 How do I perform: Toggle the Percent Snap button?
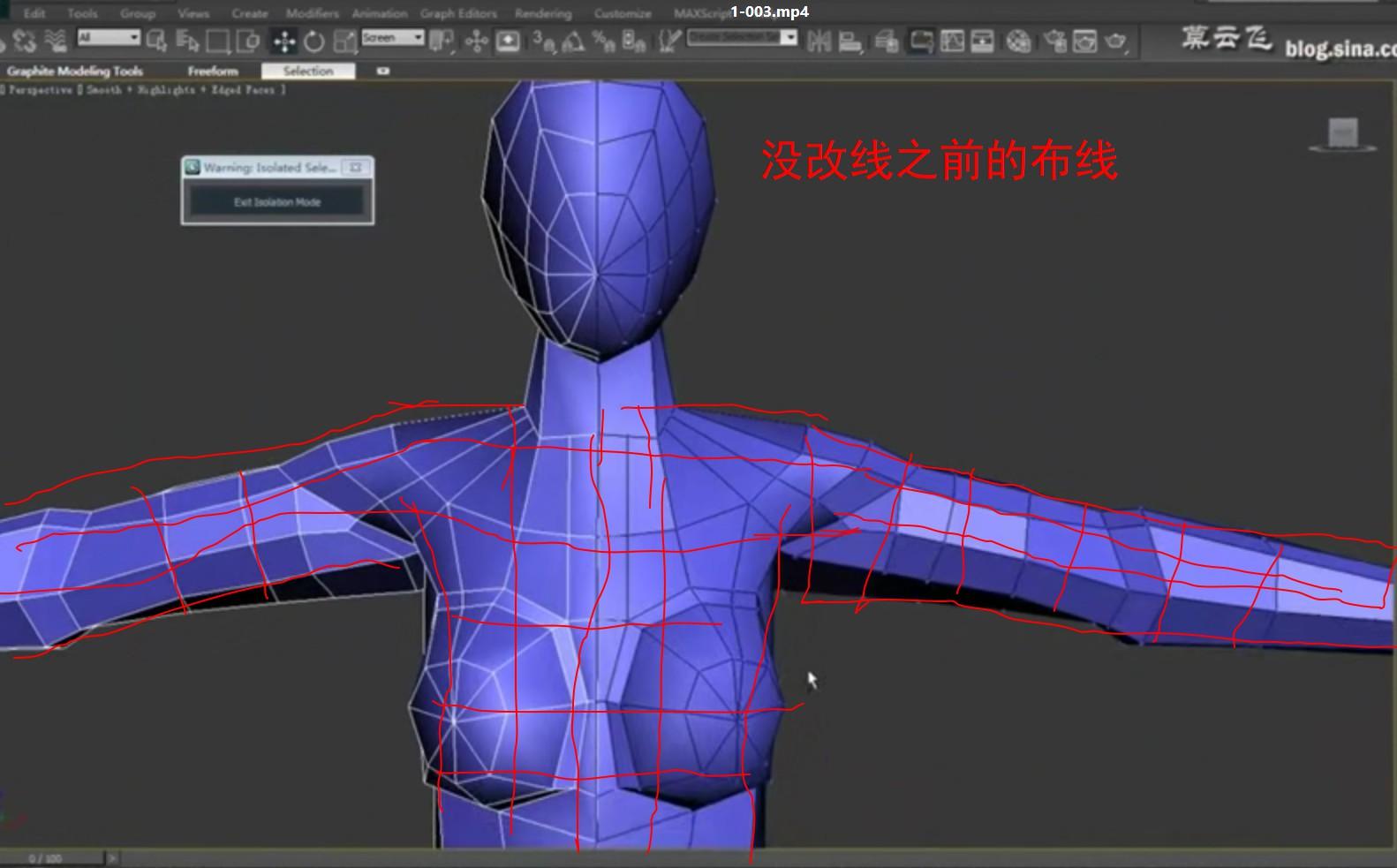click(x=604, y=41)
